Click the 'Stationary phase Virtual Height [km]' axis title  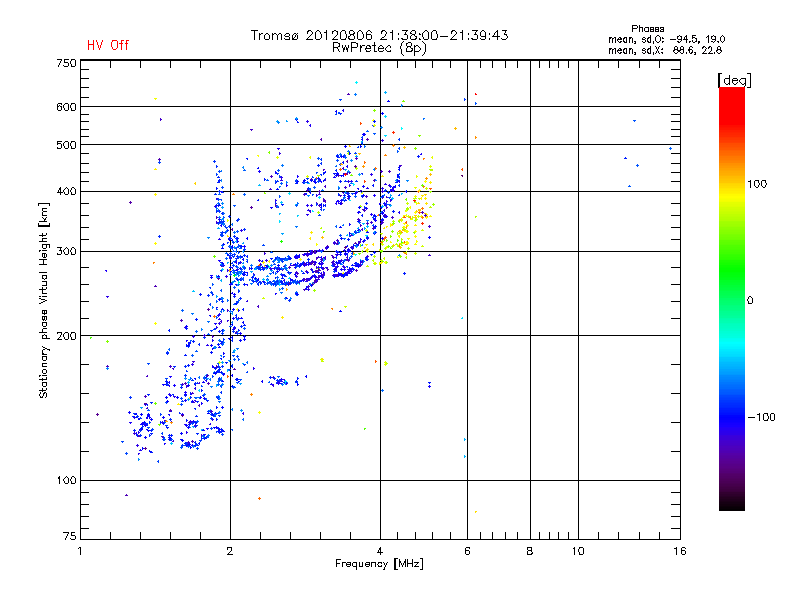(44, 300)
